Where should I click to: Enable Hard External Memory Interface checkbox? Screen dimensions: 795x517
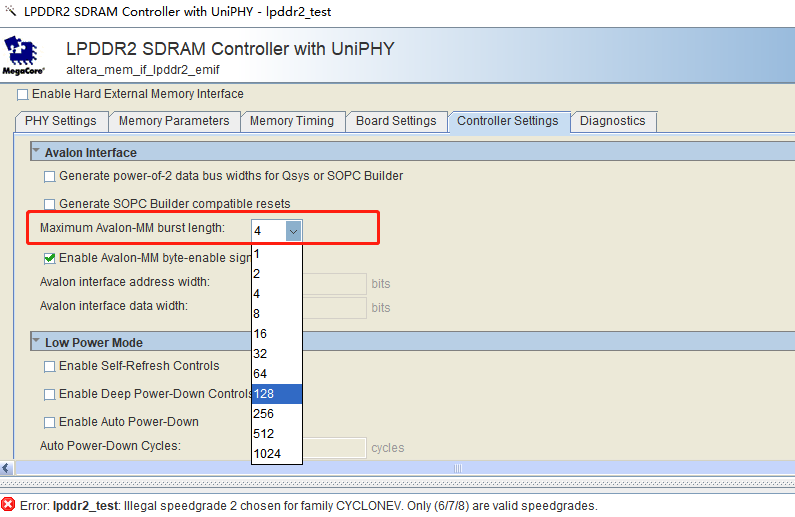click(x=22, y=95)
